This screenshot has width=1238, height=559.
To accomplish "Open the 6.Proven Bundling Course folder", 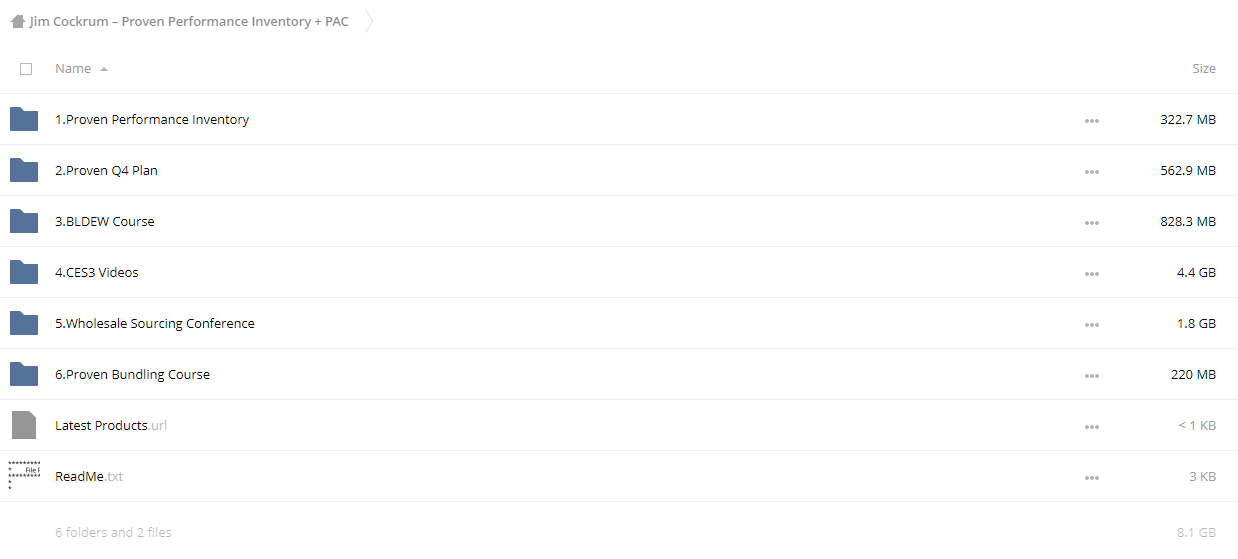I will (x=132, y=374).
